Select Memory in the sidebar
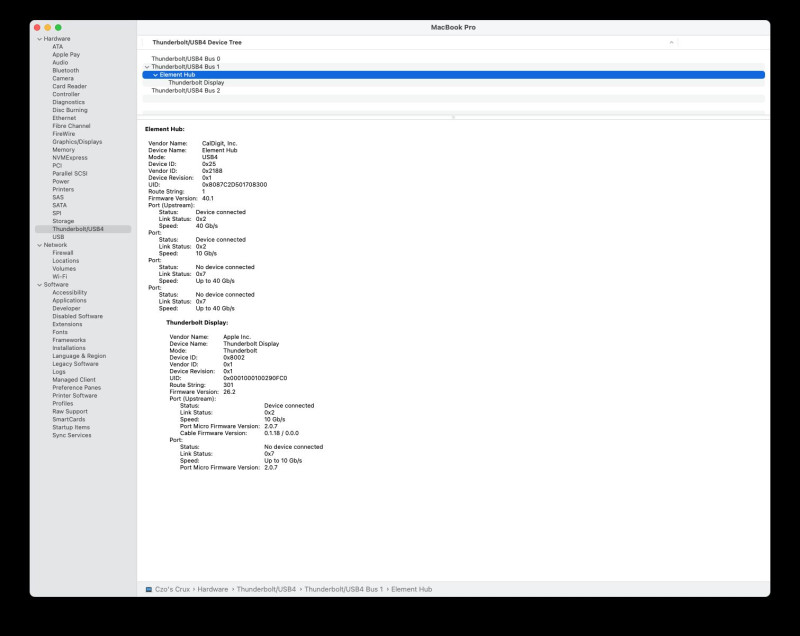The image size is (800, 636). (x=63, y=150)
